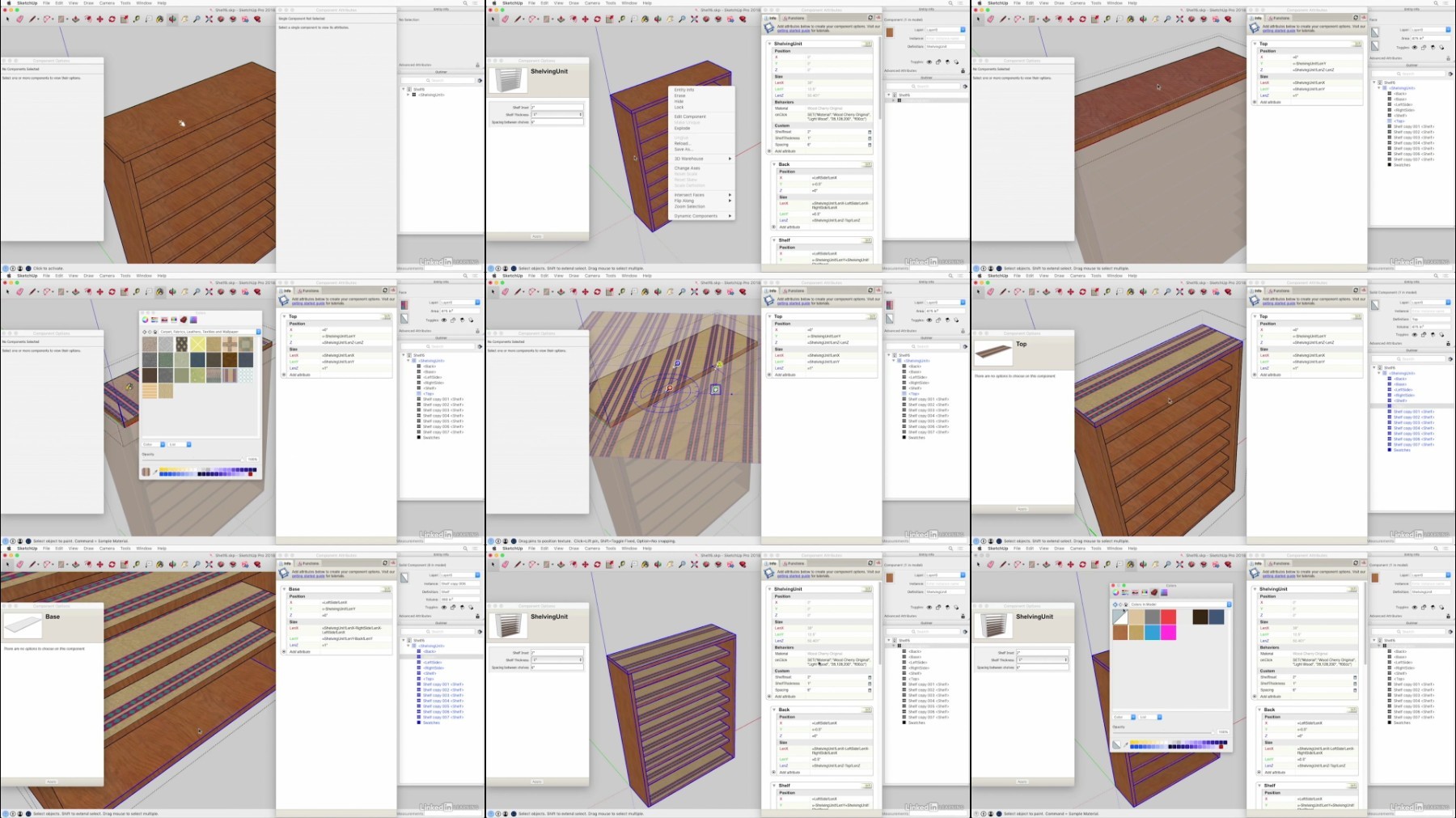Open Colors In Model list dropdown
This screenshot has width=1456, height=818.
point(1179,604)
